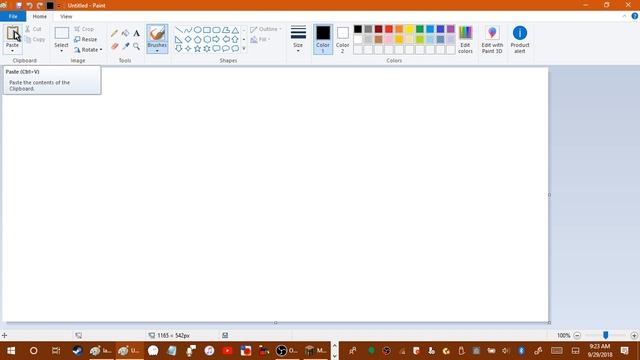Open the shape Outline dropdown

pyautogui.click(x=266, y=29)
